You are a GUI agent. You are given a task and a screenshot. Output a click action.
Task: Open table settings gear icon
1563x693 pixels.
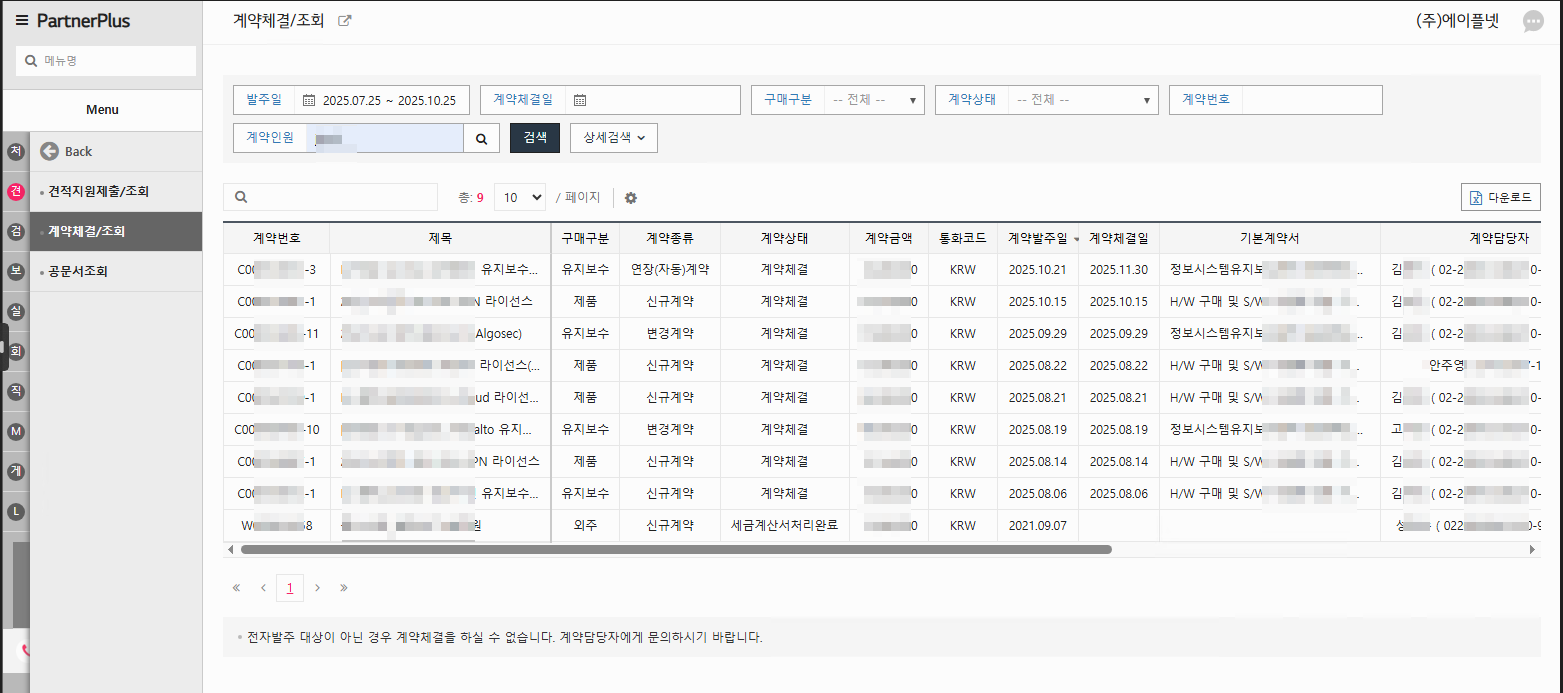[631, 198]
